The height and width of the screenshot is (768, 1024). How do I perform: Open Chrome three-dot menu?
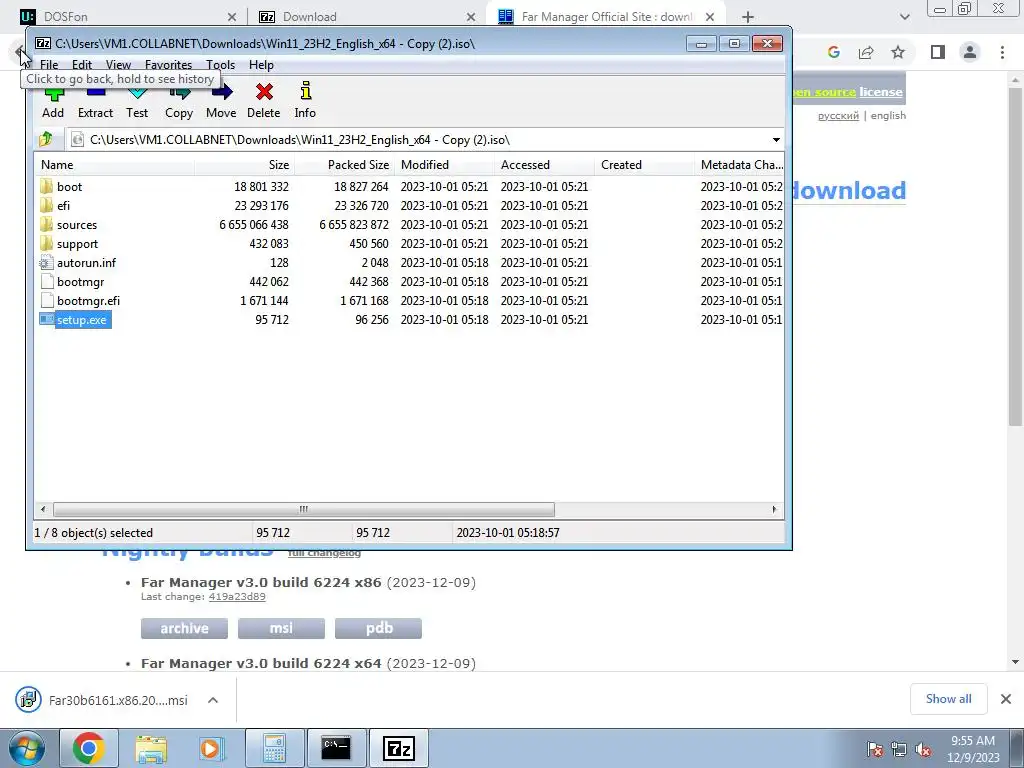coord(1002,52)
